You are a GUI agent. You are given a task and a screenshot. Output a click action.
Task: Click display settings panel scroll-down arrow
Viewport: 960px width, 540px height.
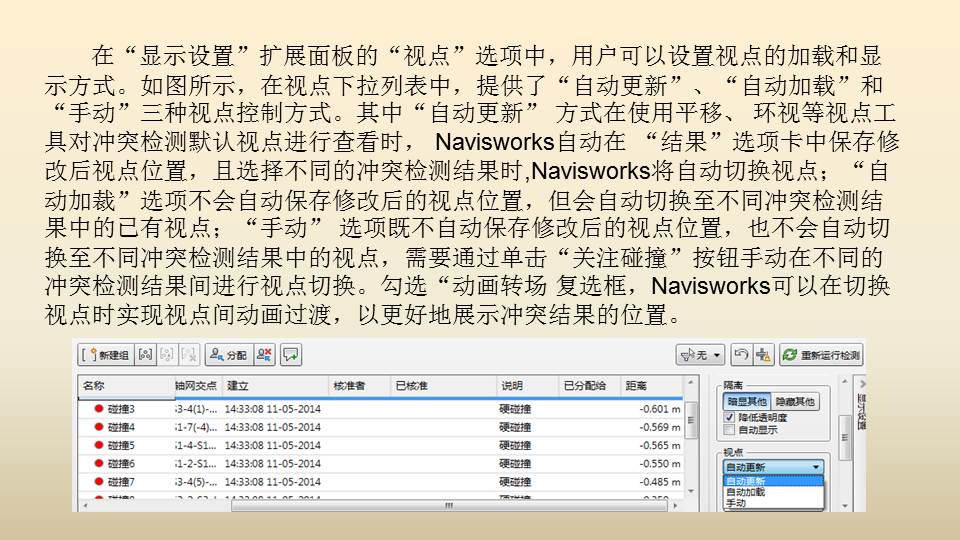844,506
